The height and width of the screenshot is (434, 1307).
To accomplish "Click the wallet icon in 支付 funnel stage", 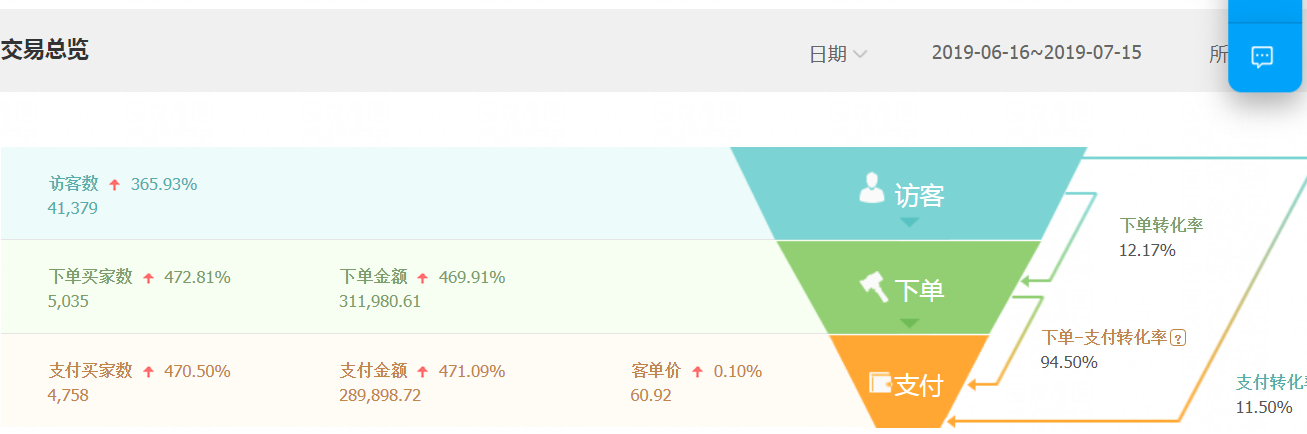I will pos(880,383).
